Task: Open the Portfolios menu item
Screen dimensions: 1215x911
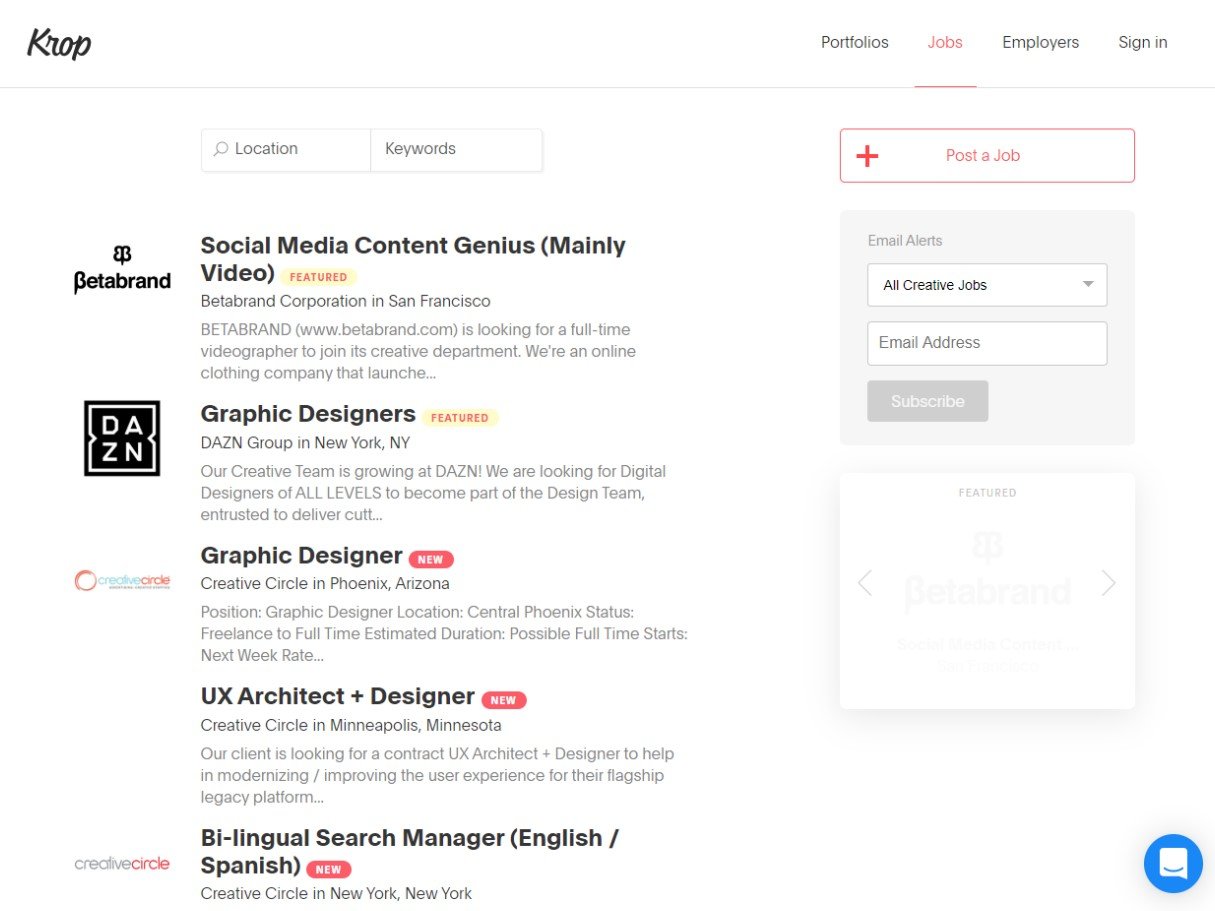Action: 854,42
